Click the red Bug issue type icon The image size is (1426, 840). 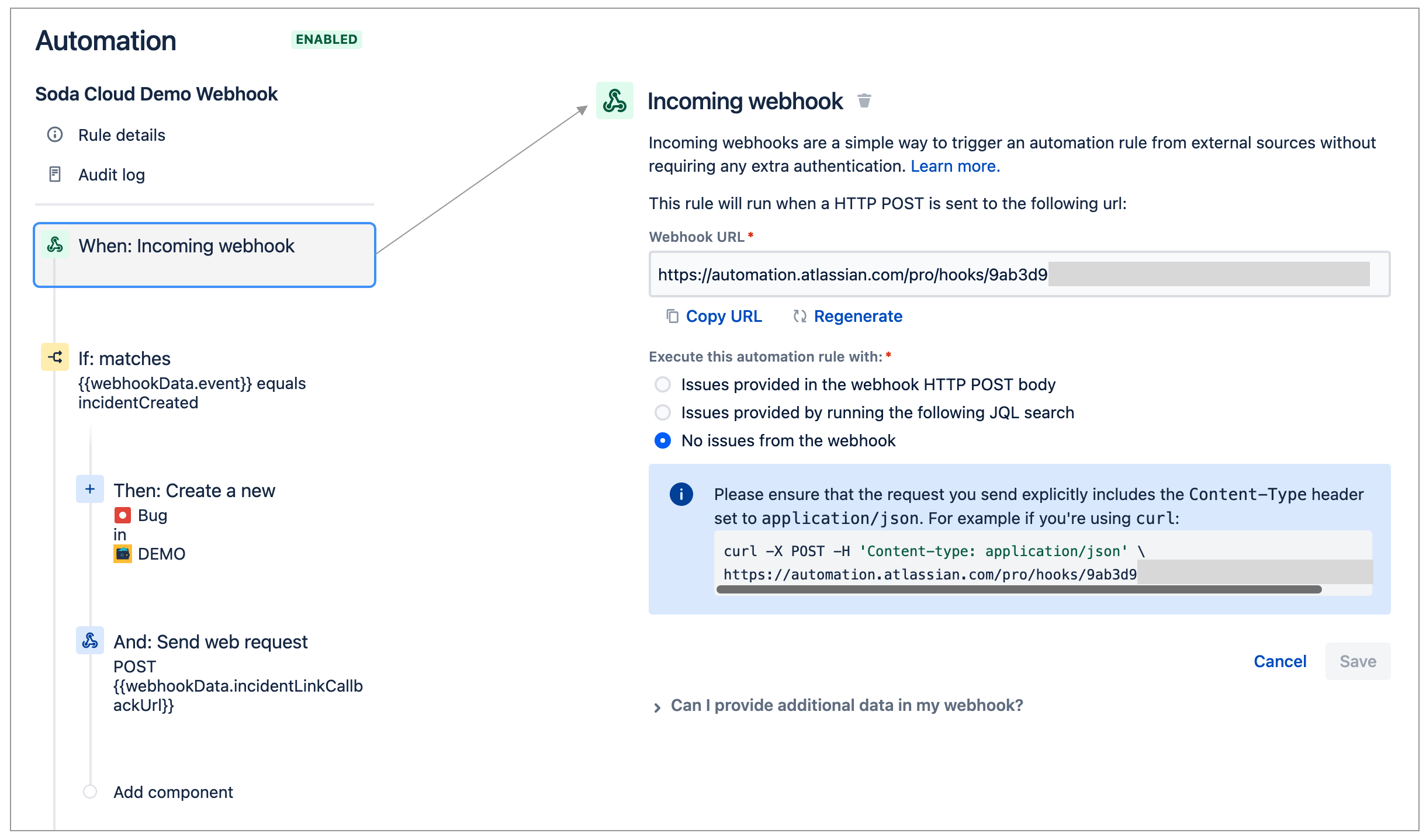coord(122,515)
